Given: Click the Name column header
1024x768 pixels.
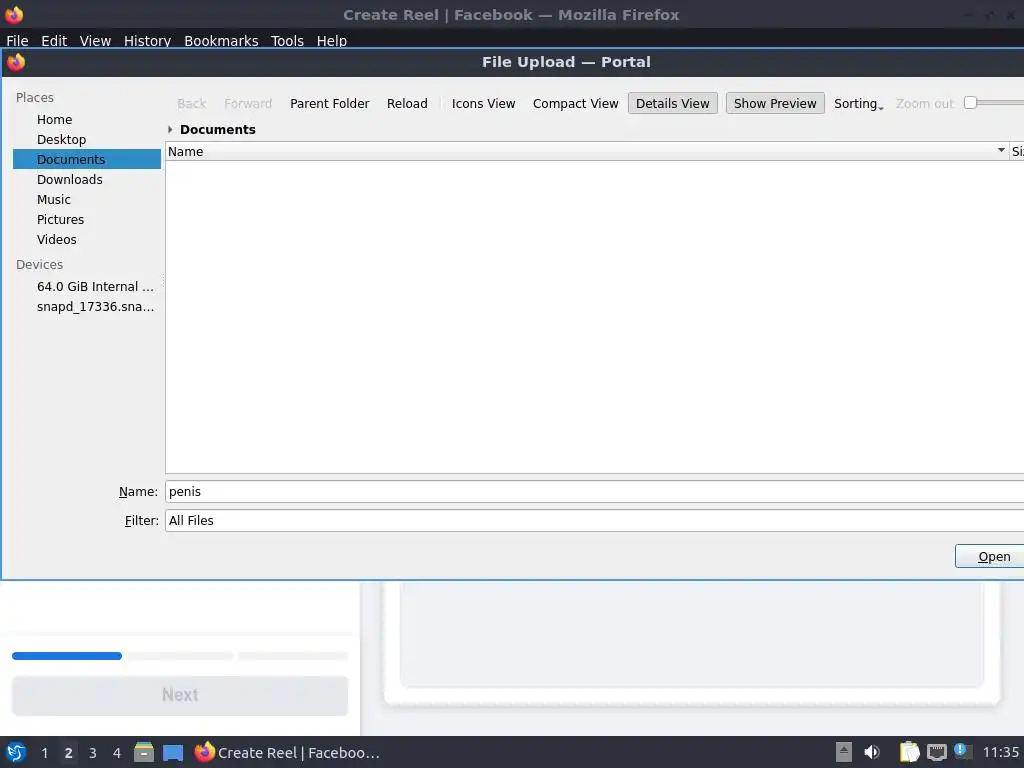Looking at the screenshot, I should point(586,151).
